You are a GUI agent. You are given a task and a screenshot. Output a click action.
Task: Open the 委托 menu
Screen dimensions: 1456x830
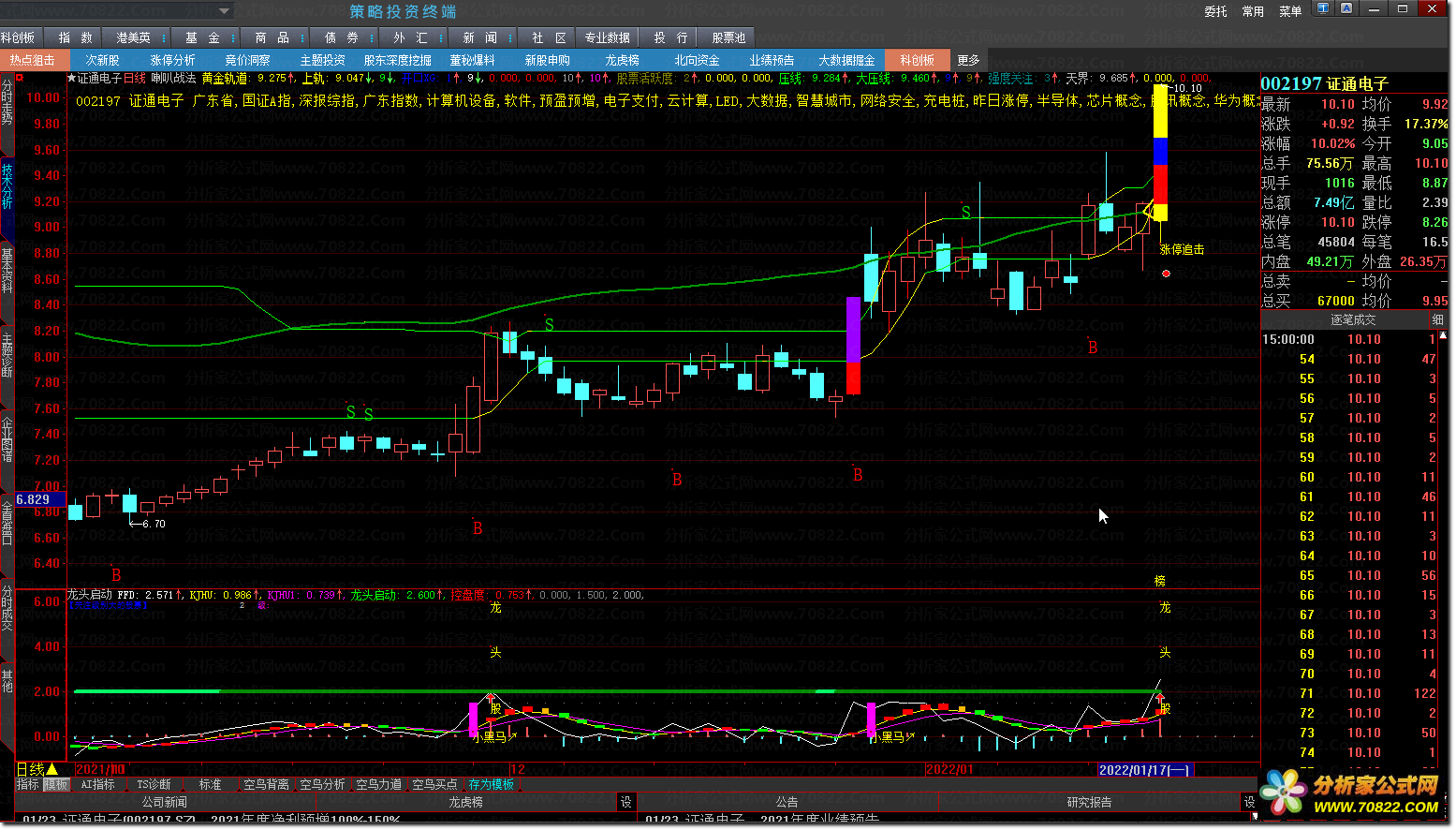1215,11
